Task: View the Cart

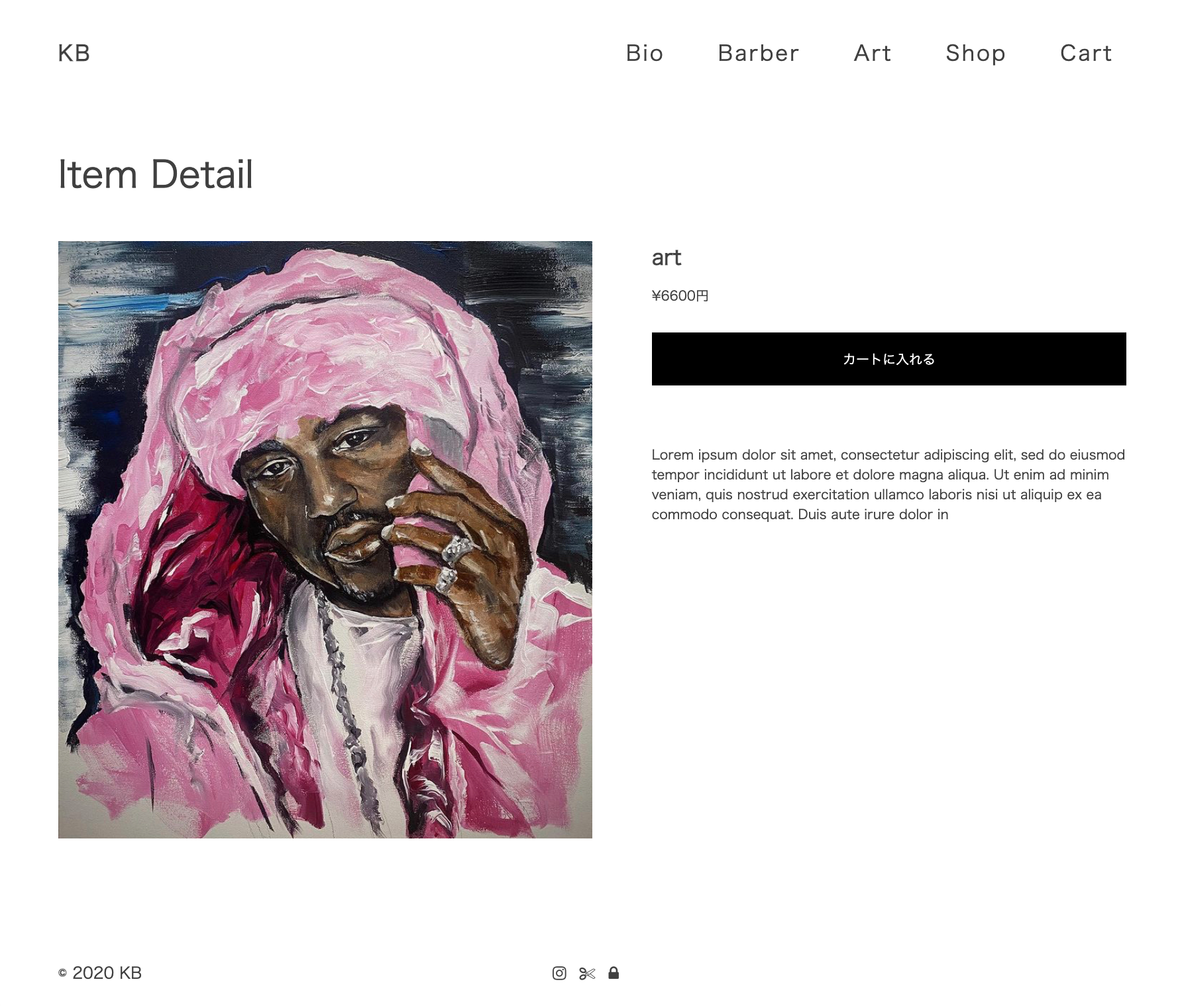Action: (1086, 53)
